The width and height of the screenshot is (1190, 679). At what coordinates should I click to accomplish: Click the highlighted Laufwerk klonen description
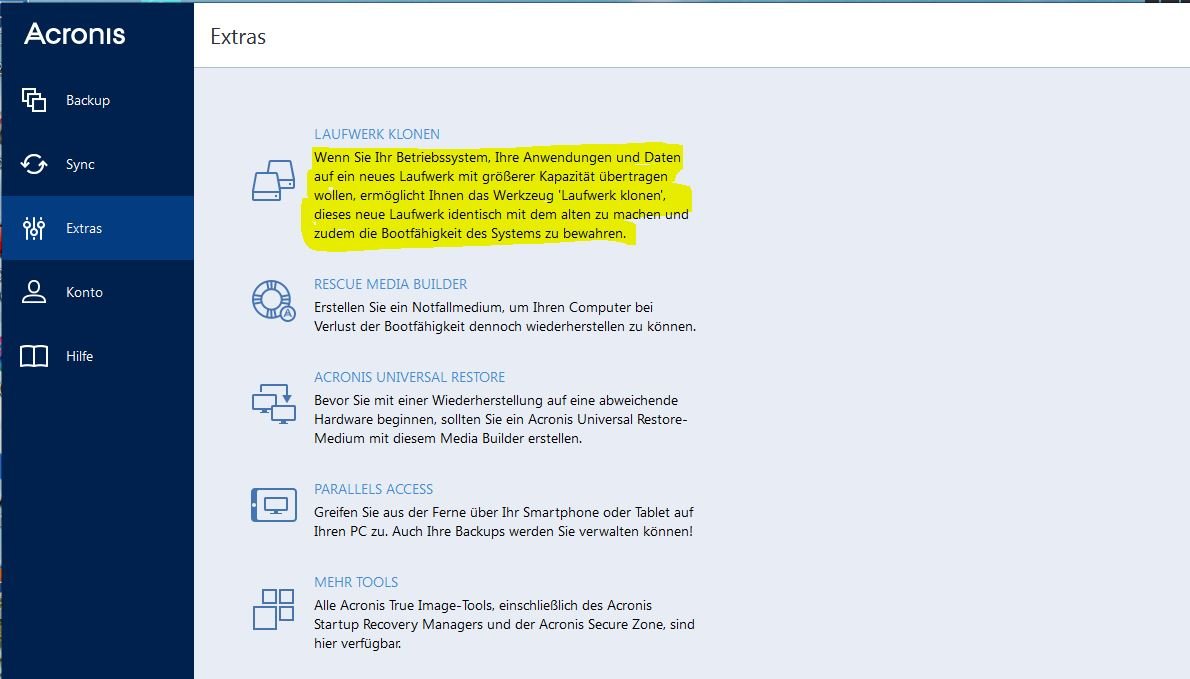pos(502,195)
